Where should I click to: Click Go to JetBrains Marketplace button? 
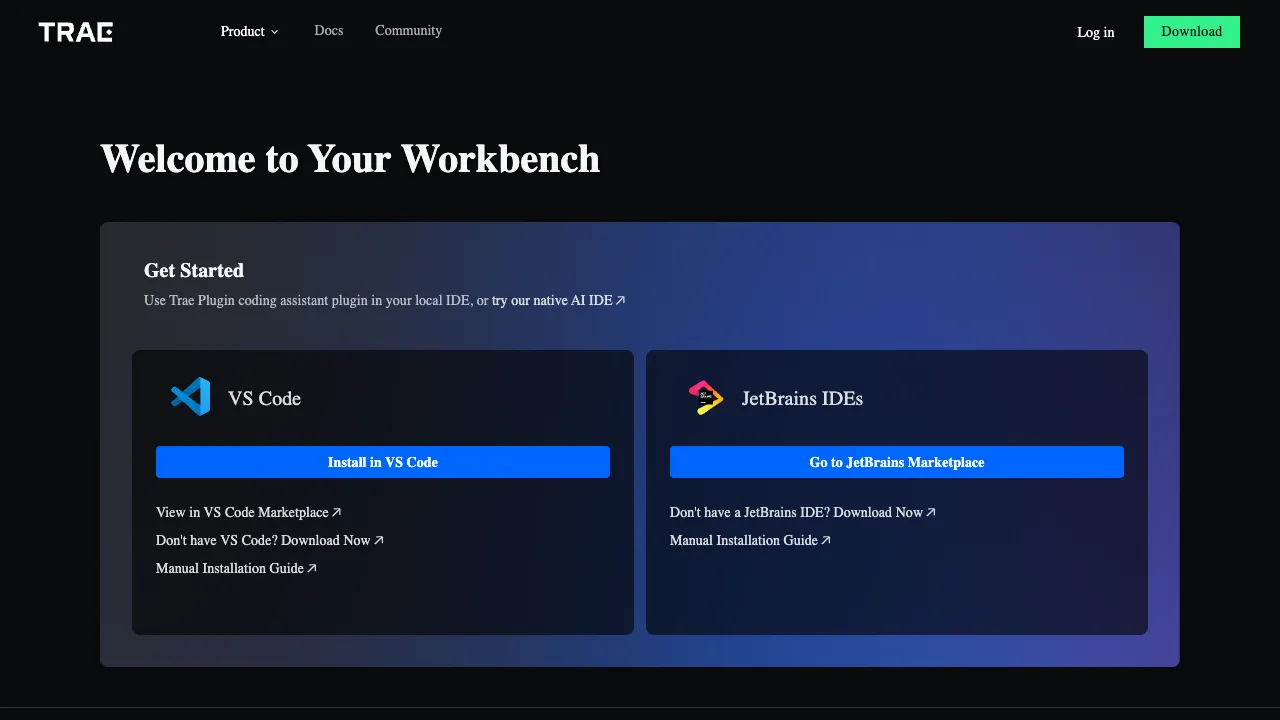pyautogui.click(x=897, y=462)
